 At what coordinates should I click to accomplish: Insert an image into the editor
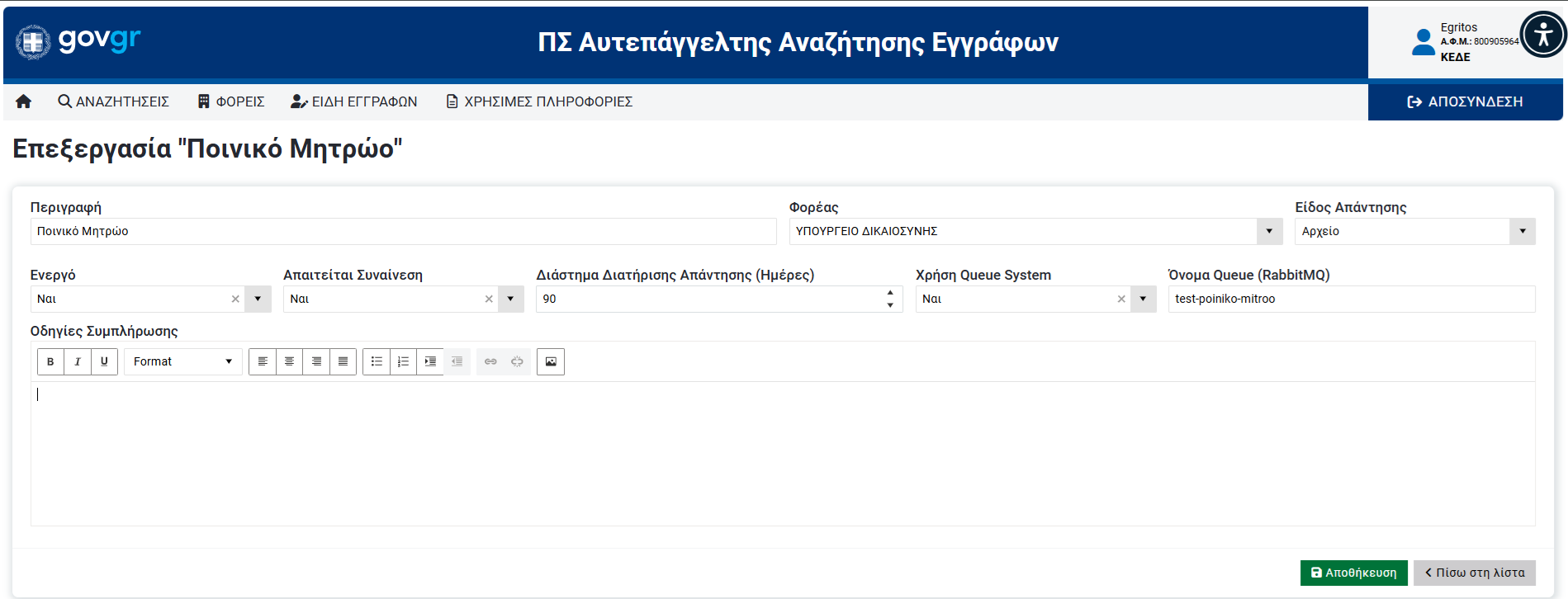(551, 361)
